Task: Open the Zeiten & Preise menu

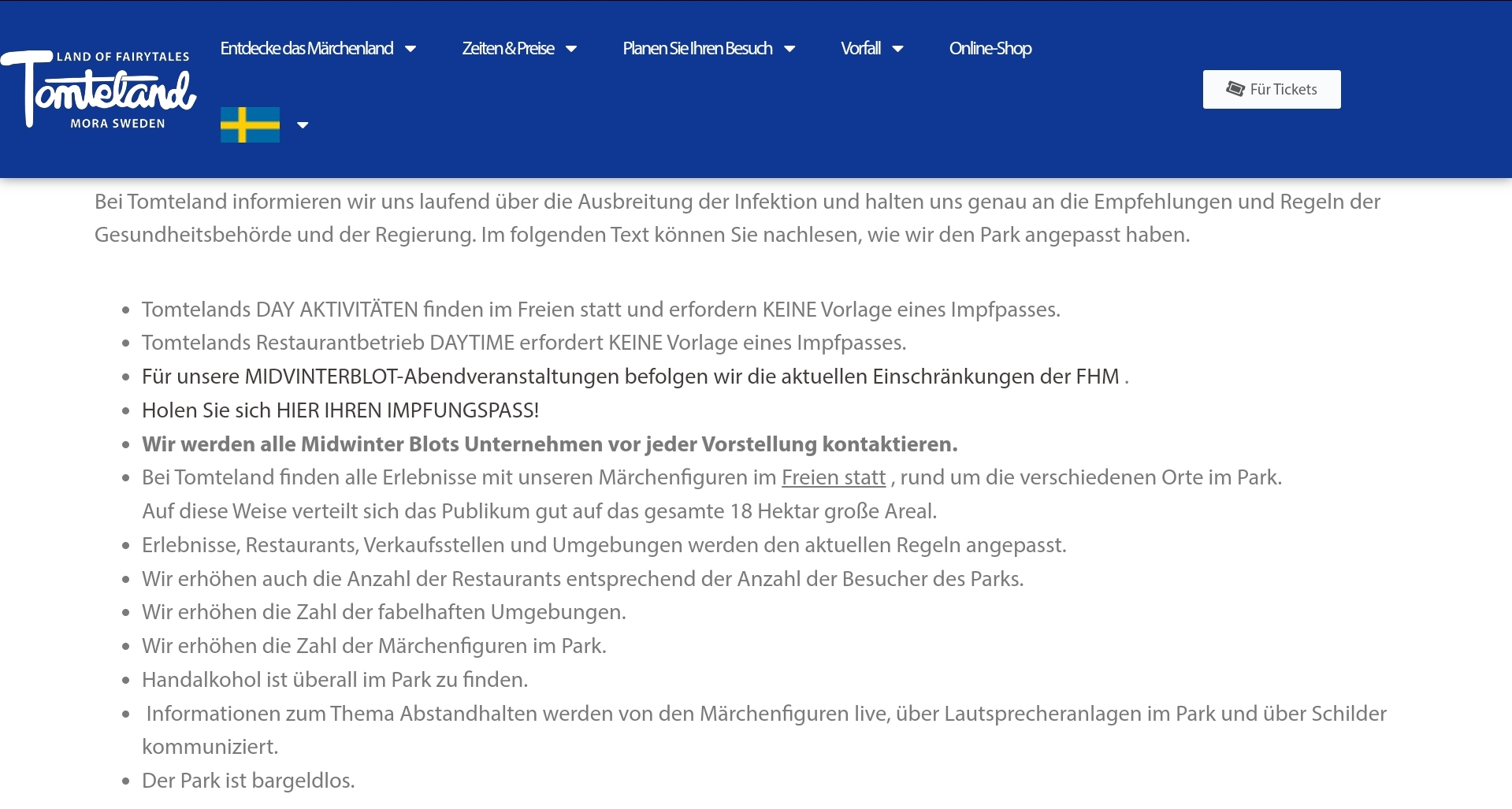Action: click(x=508, y=48)
